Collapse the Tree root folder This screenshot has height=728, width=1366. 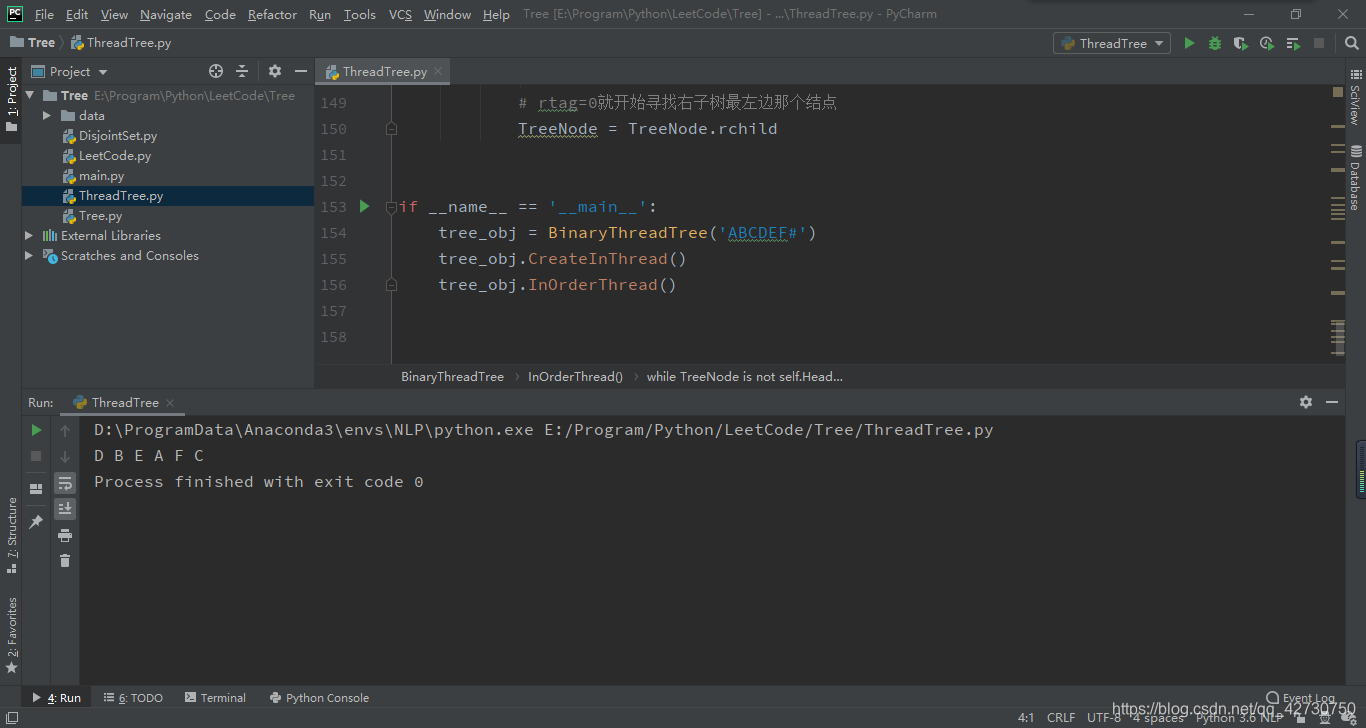tap(30, 96)
